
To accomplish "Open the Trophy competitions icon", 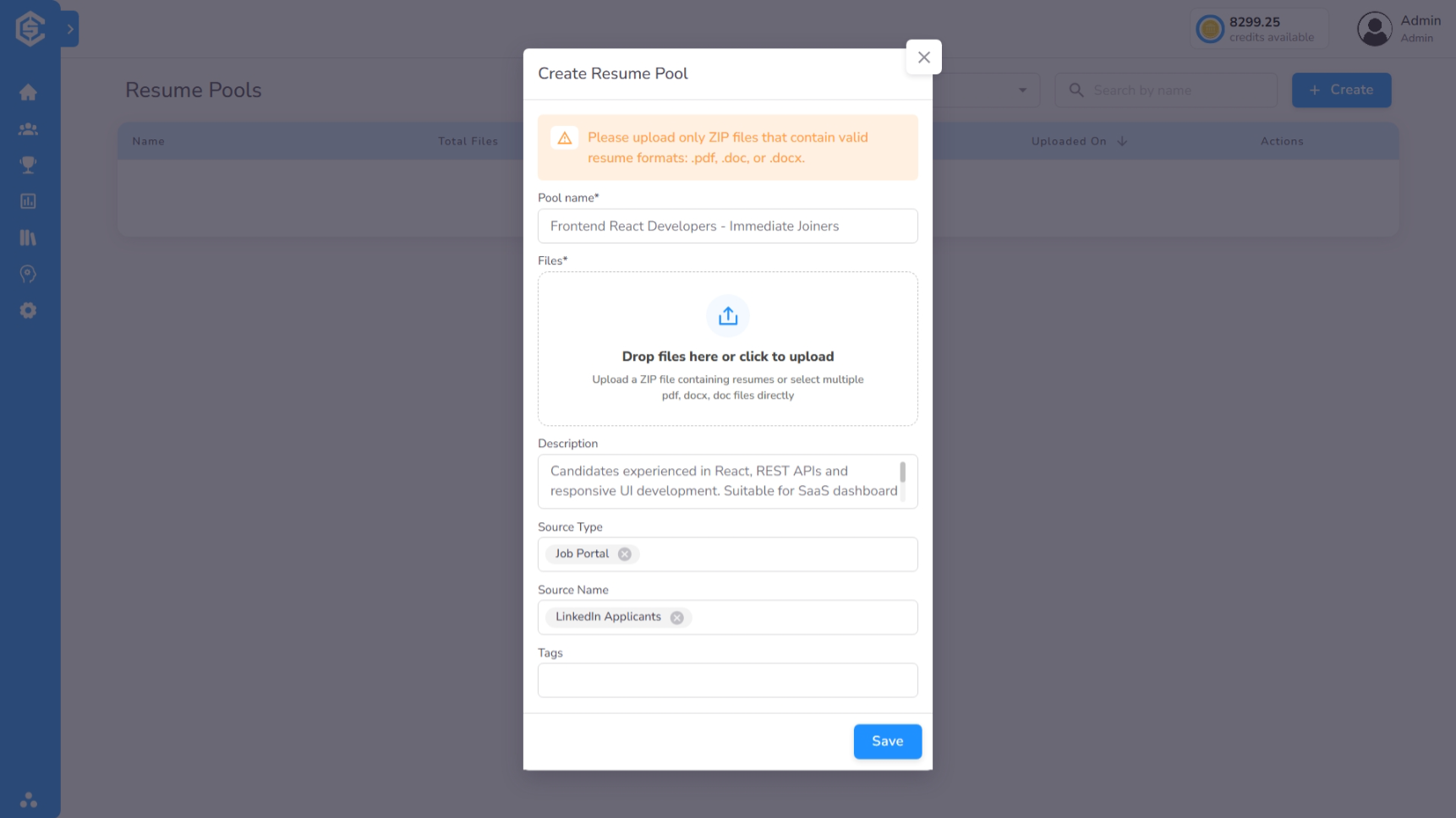I will point(28,165).
